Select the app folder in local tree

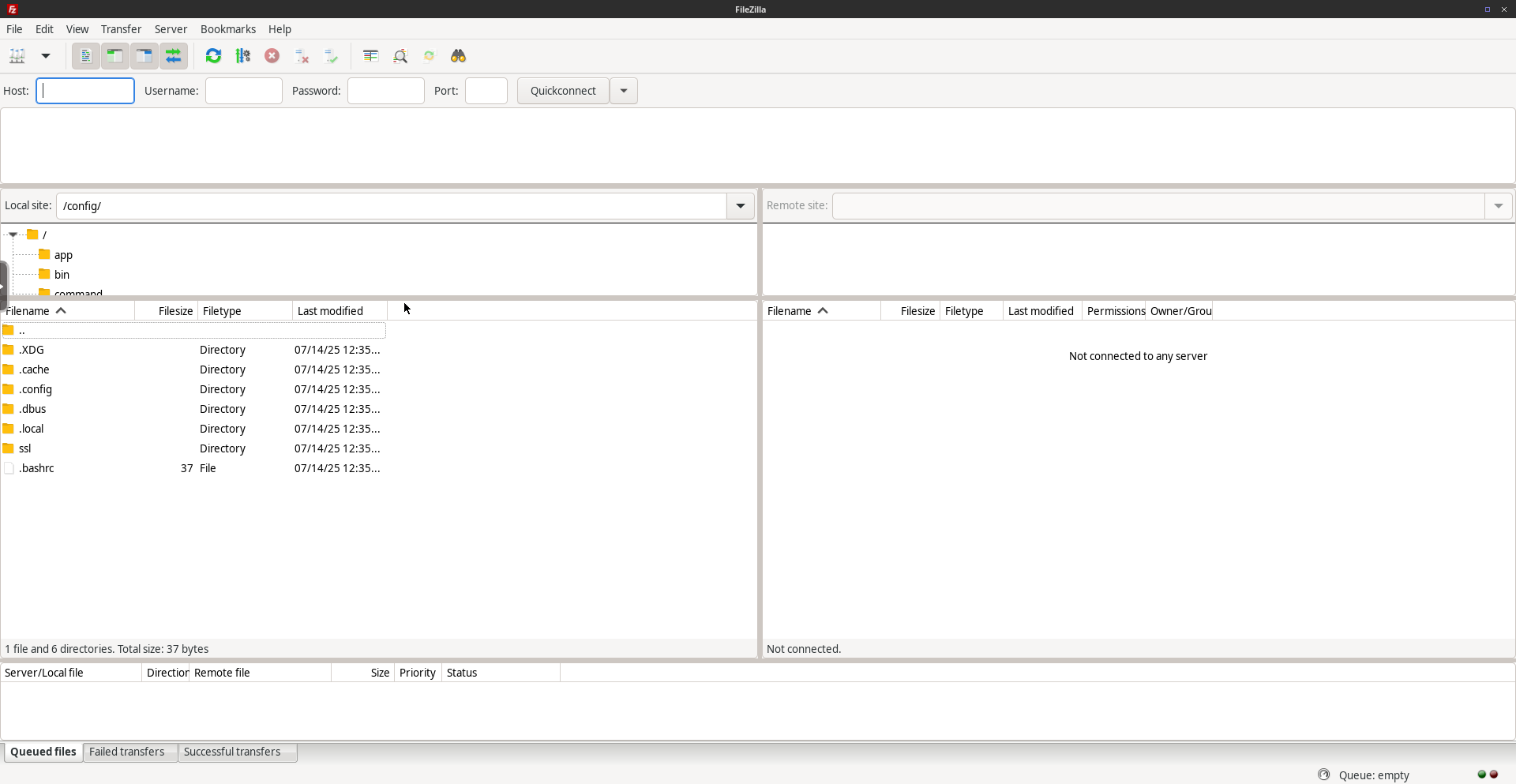point(63,255)
